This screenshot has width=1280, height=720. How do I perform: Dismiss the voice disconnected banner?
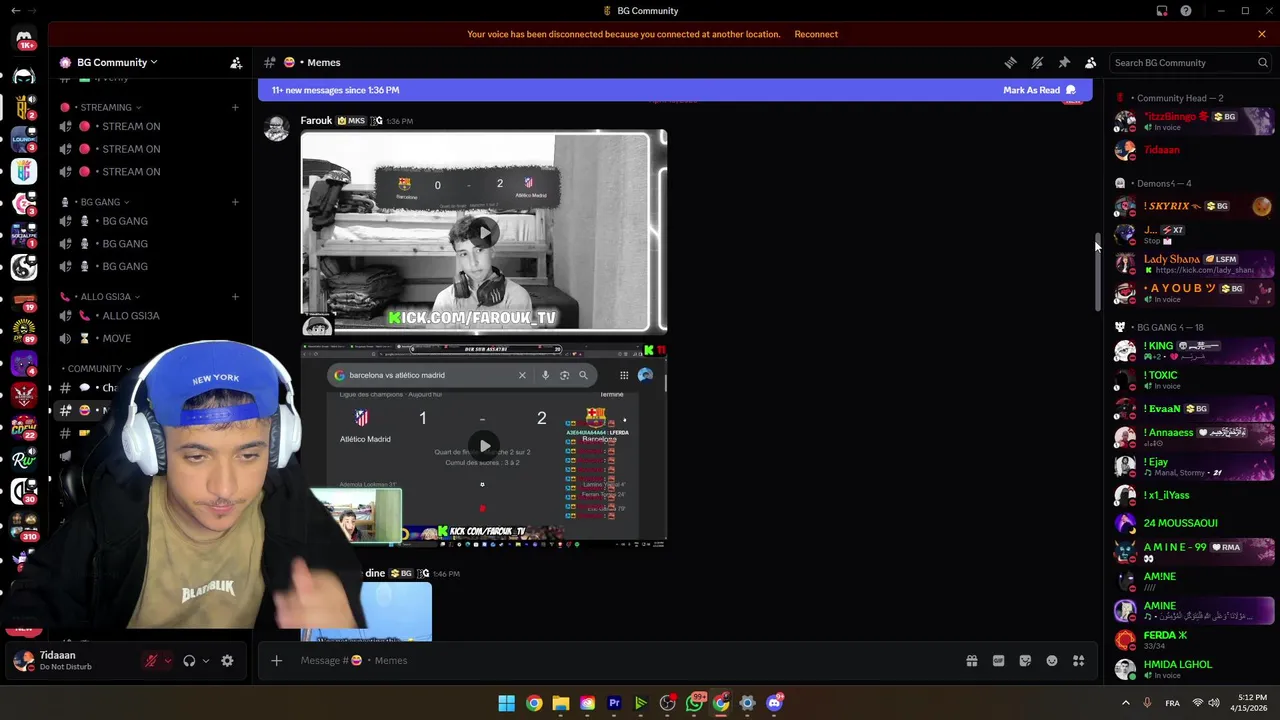(1262, 34)
